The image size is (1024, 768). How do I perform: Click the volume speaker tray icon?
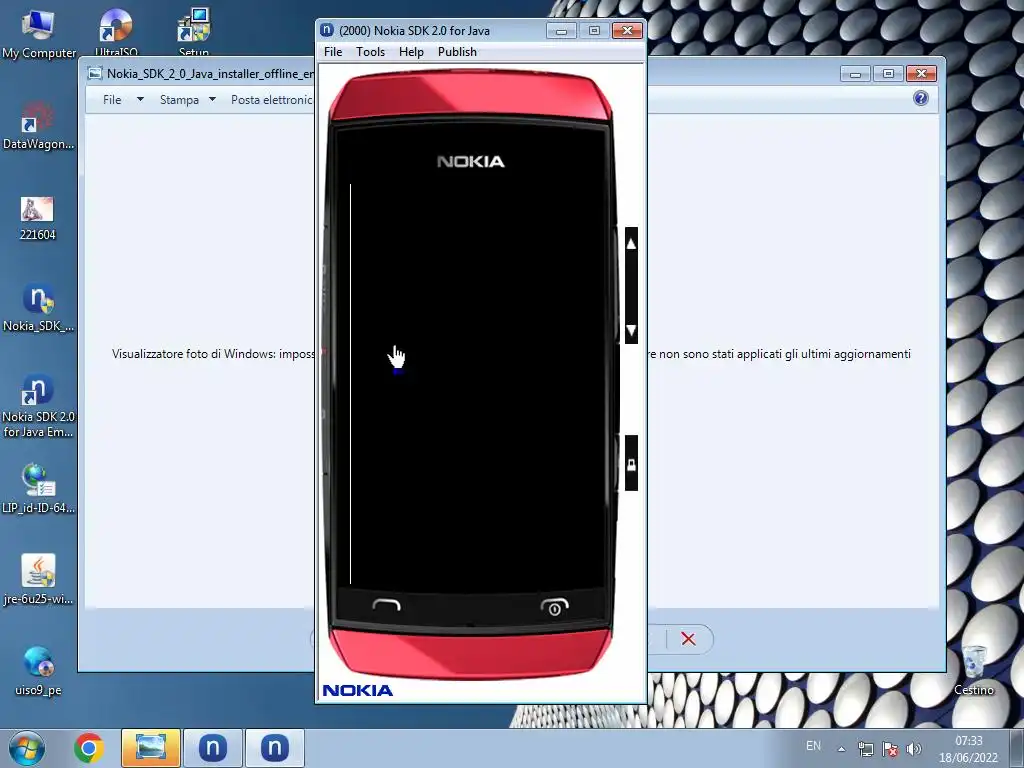[914, 749]
